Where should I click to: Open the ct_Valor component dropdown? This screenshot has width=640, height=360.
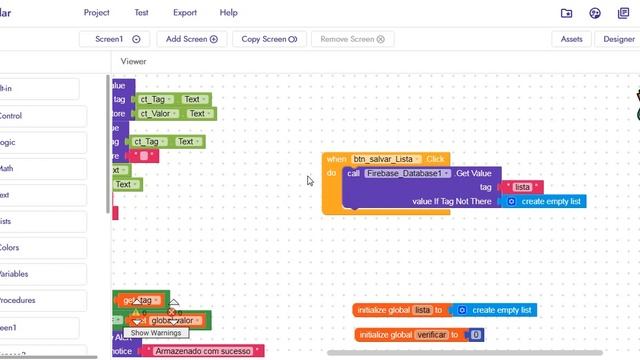(159, 114)
